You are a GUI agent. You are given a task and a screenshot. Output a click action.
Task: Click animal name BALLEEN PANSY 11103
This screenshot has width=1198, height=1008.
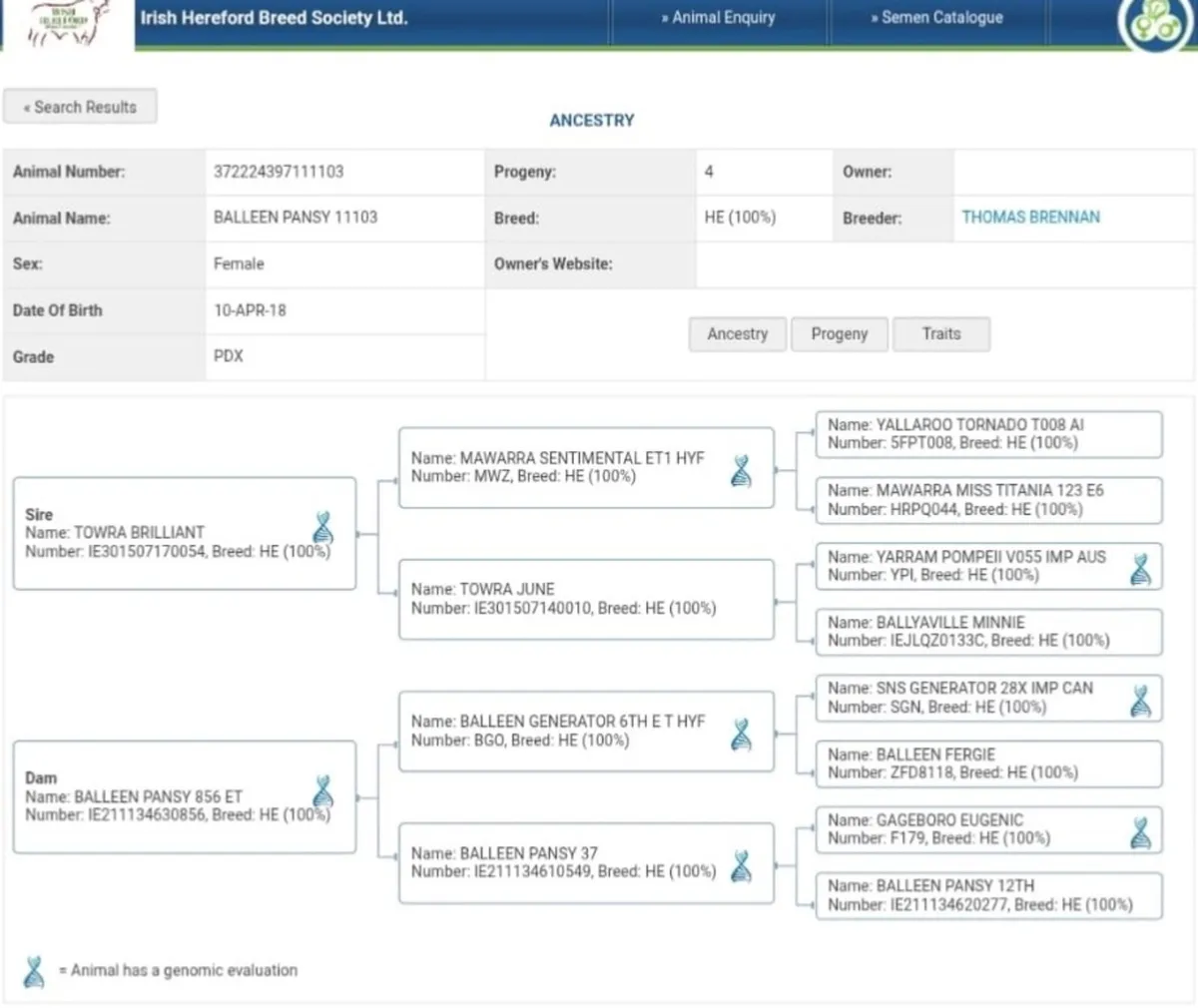pyautogui.click(x=296, y=218)
